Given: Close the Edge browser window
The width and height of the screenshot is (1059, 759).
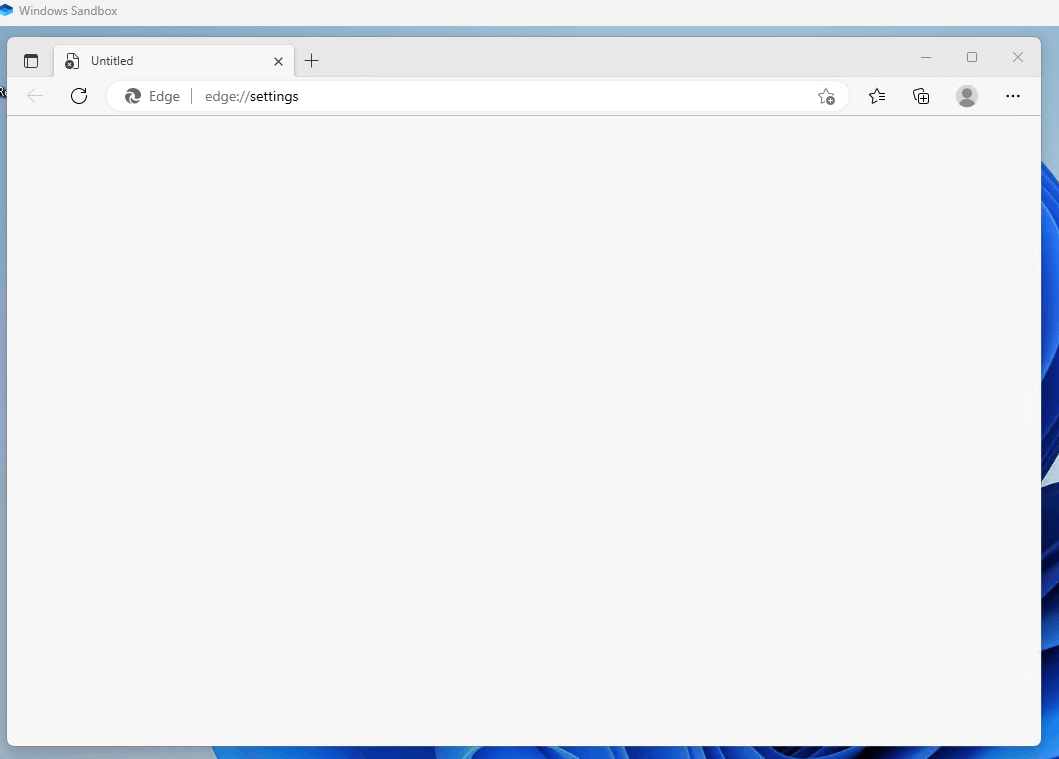Looking at the screenshot, I should point(1018,57).
